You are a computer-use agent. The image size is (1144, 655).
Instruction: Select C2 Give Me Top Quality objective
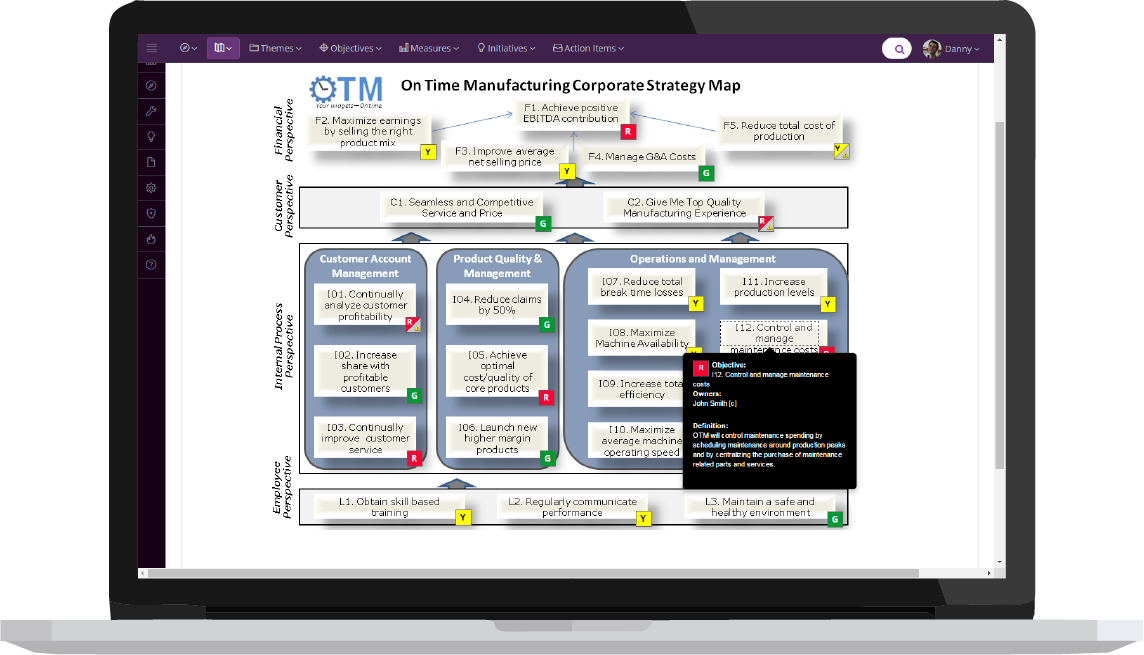tap(684, 207)
